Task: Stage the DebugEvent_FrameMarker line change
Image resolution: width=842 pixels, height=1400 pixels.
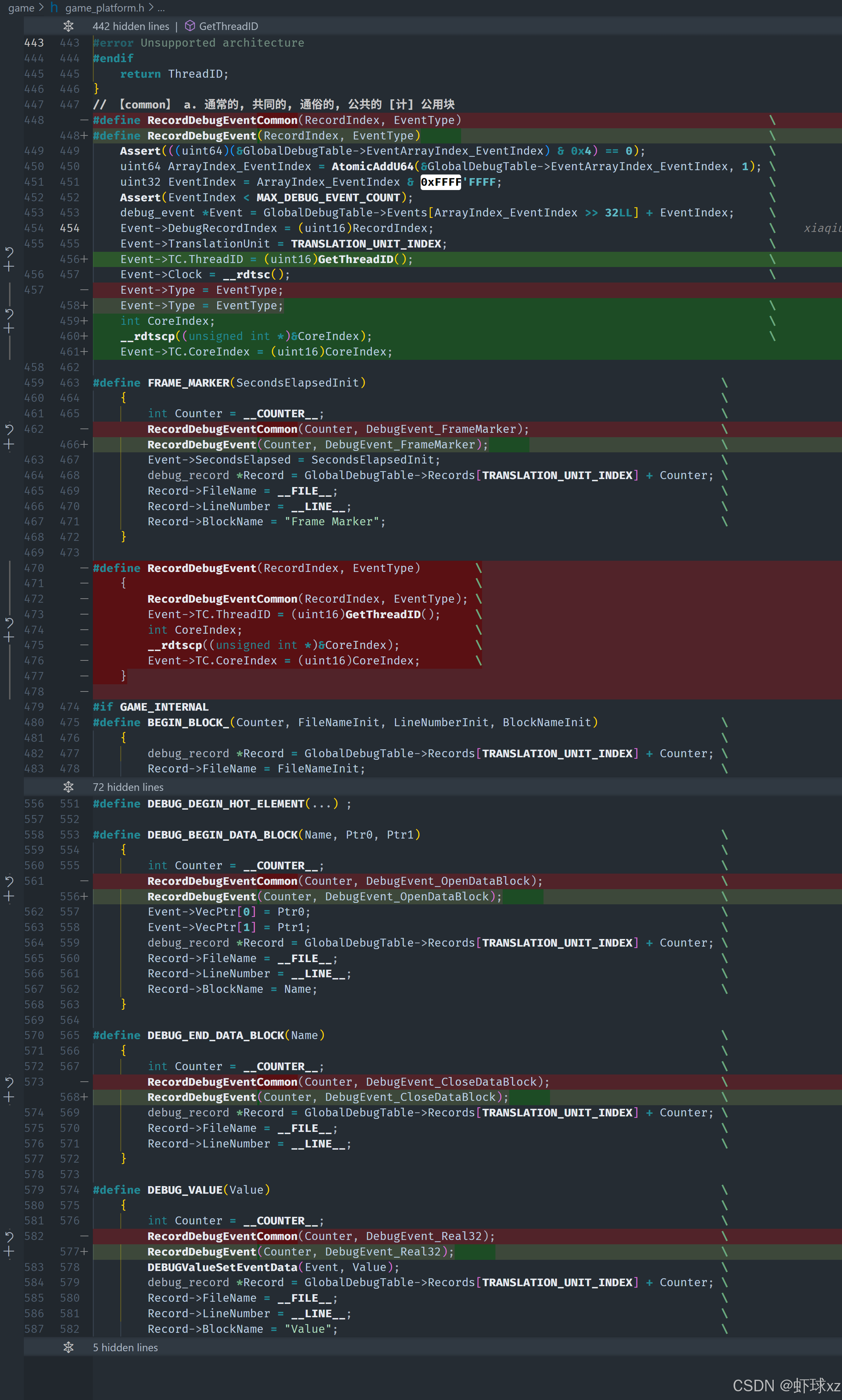Action: pyautogui.click(x=9, y=444)
